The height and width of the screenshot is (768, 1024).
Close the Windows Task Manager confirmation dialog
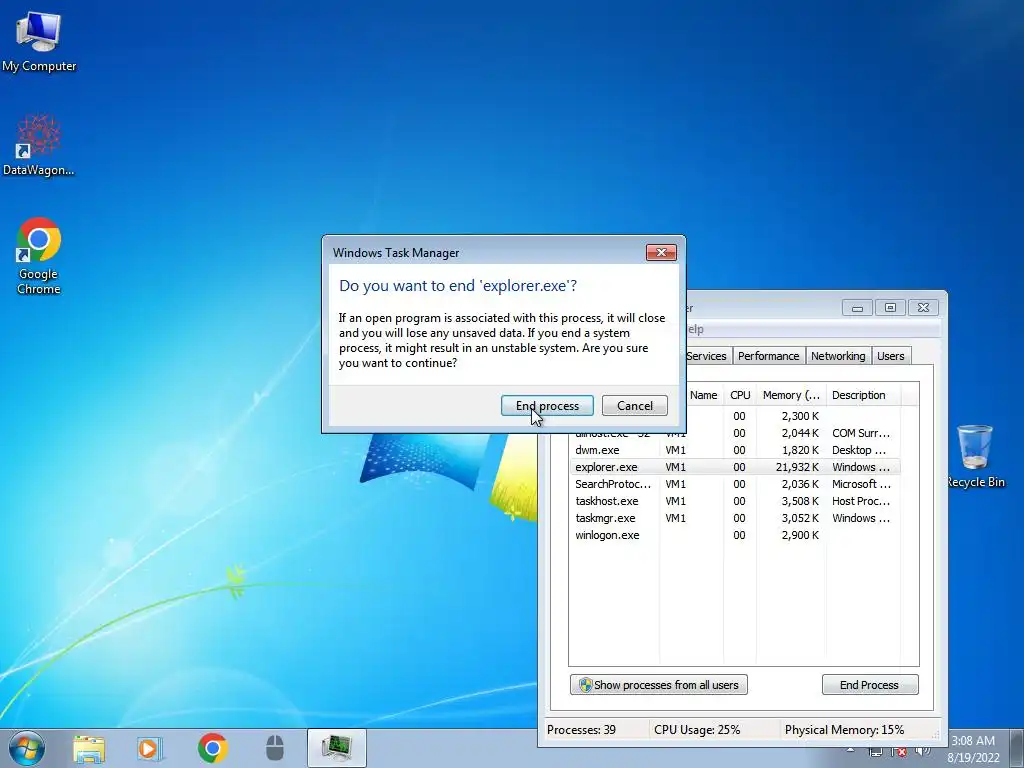(x=661, y=253)
